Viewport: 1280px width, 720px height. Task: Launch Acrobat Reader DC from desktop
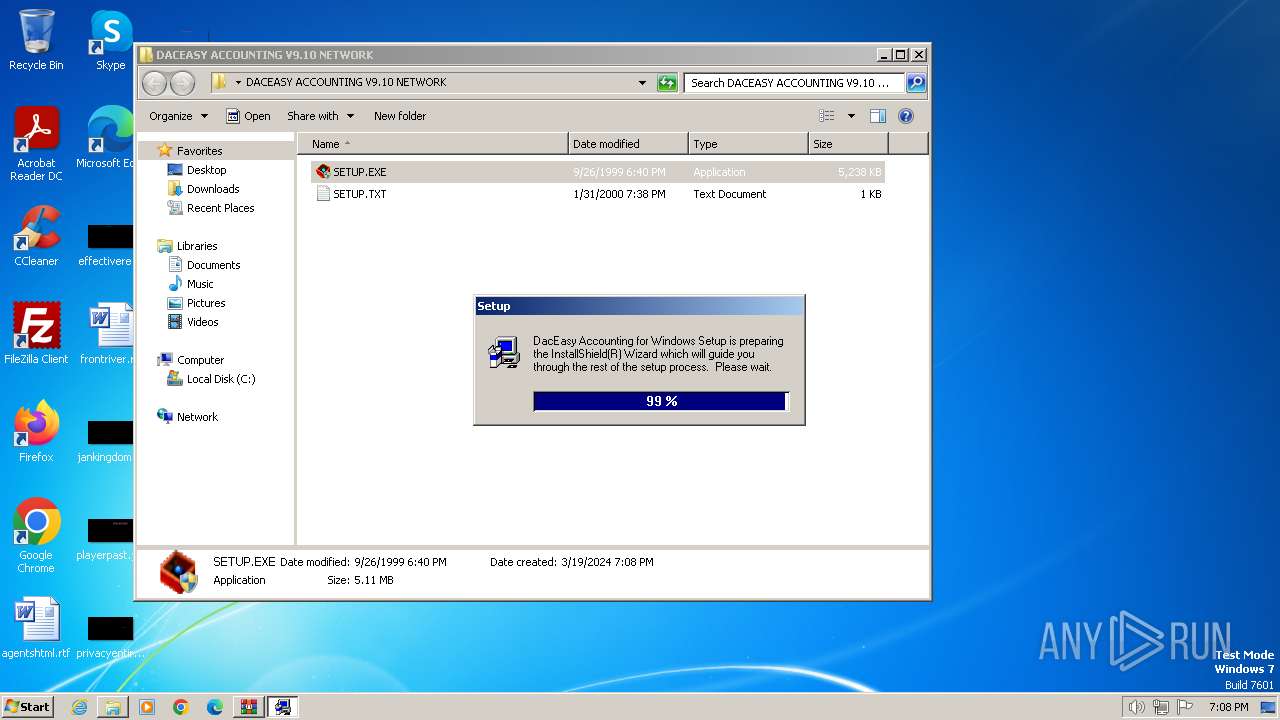coord(36,144)
